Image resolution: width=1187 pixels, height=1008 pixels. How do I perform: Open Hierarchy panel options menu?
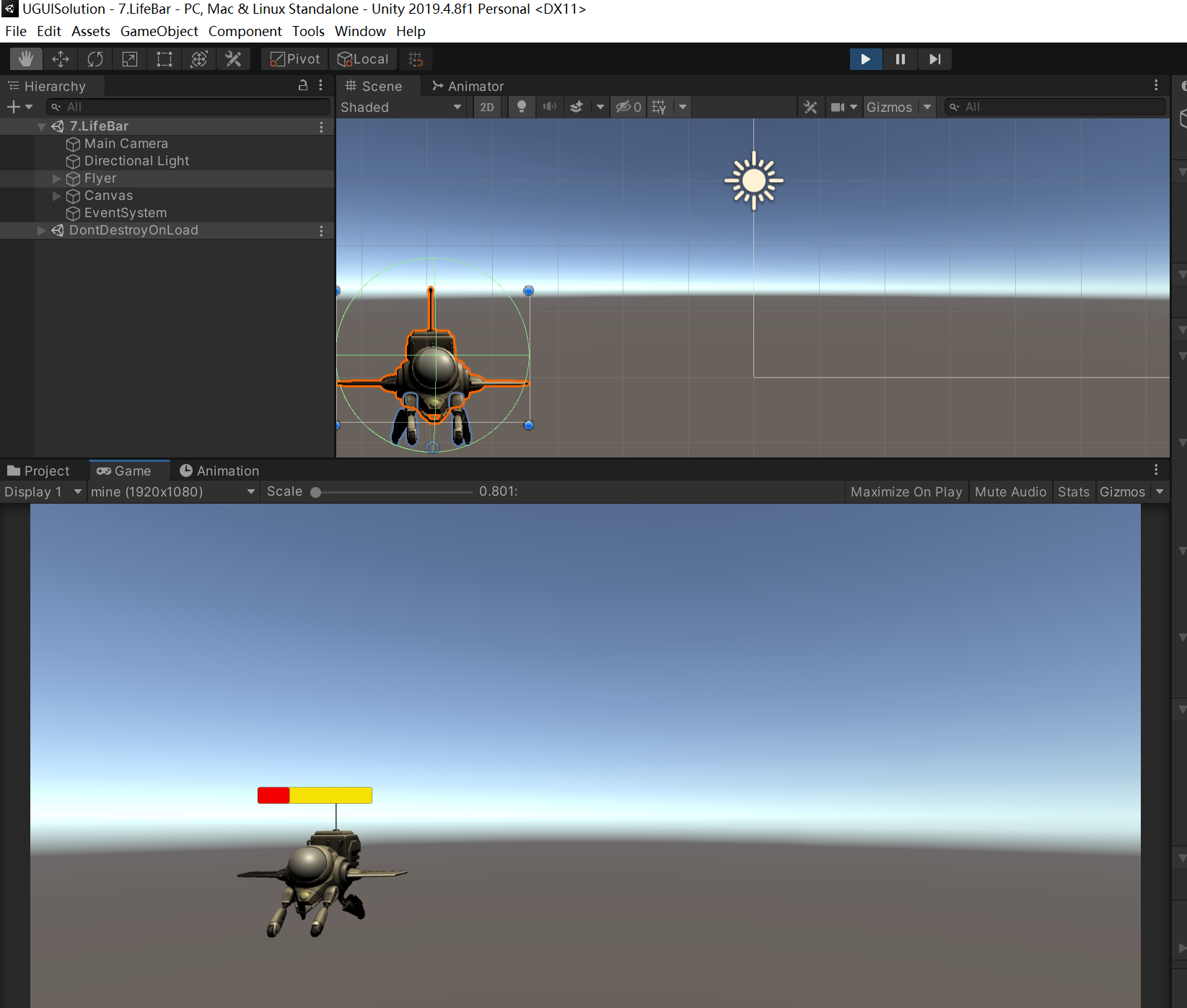tap(321, 85)
